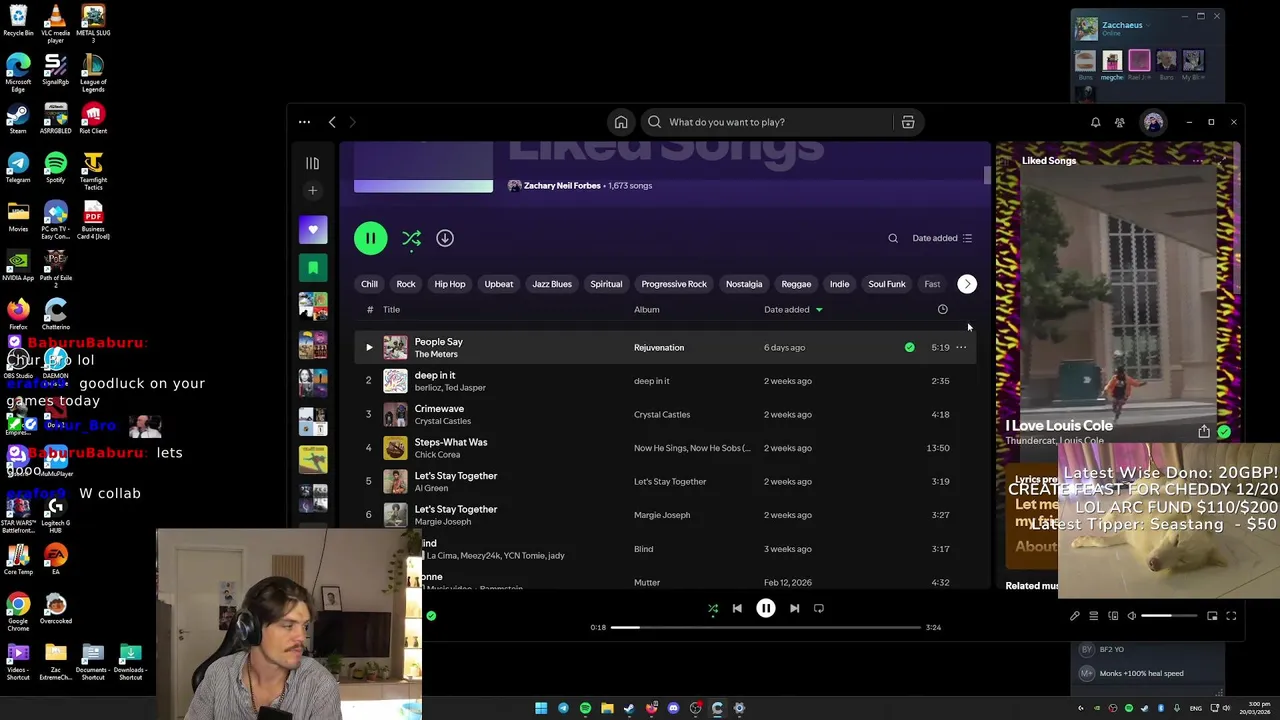Open Spotify notifications bell
This screenshot has height=720, width=1280.
point(1095,122)
